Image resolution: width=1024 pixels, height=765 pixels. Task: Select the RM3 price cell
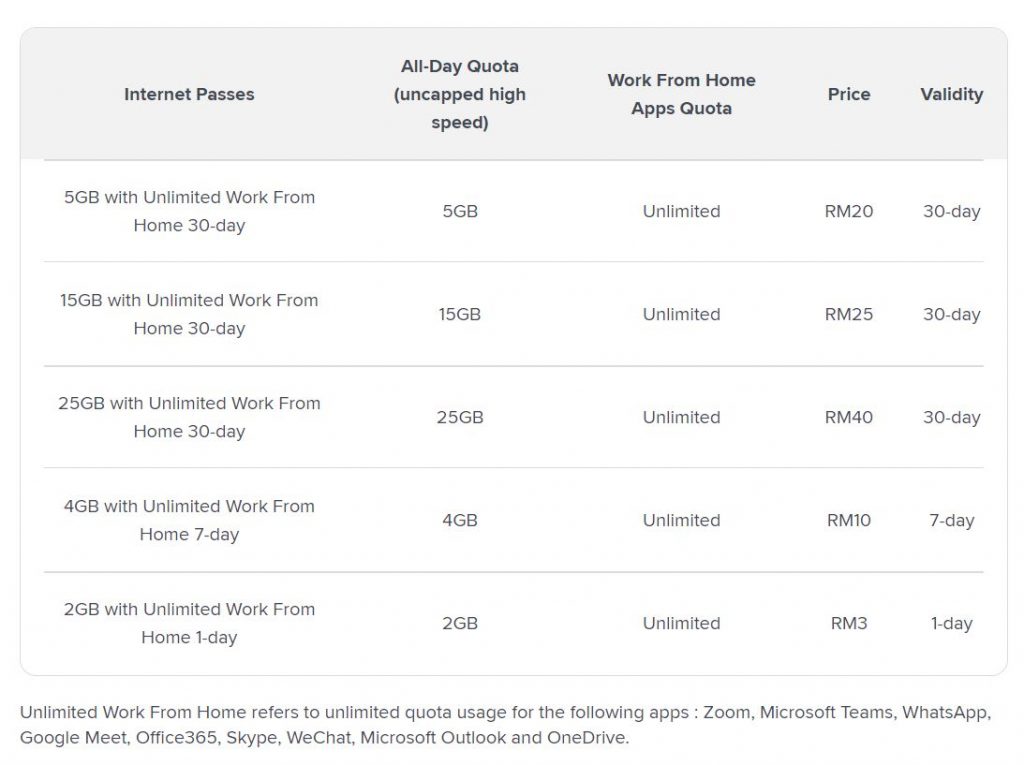click(849, 623)
